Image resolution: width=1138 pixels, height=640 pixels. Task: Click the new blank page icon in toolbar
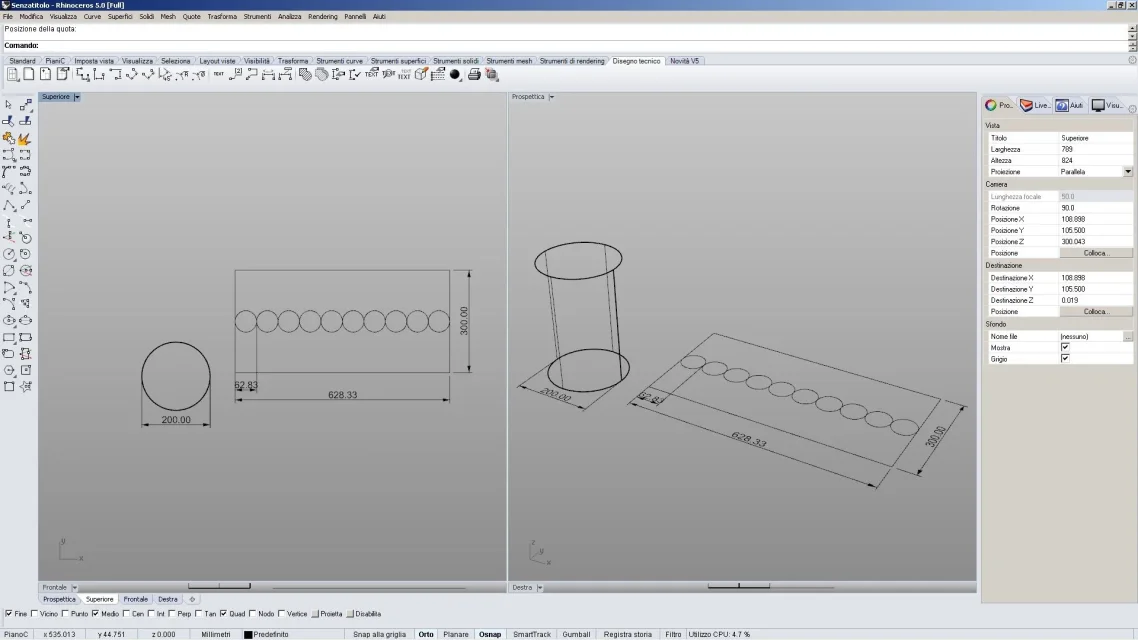pyautogui.click(x=29, y=74)
